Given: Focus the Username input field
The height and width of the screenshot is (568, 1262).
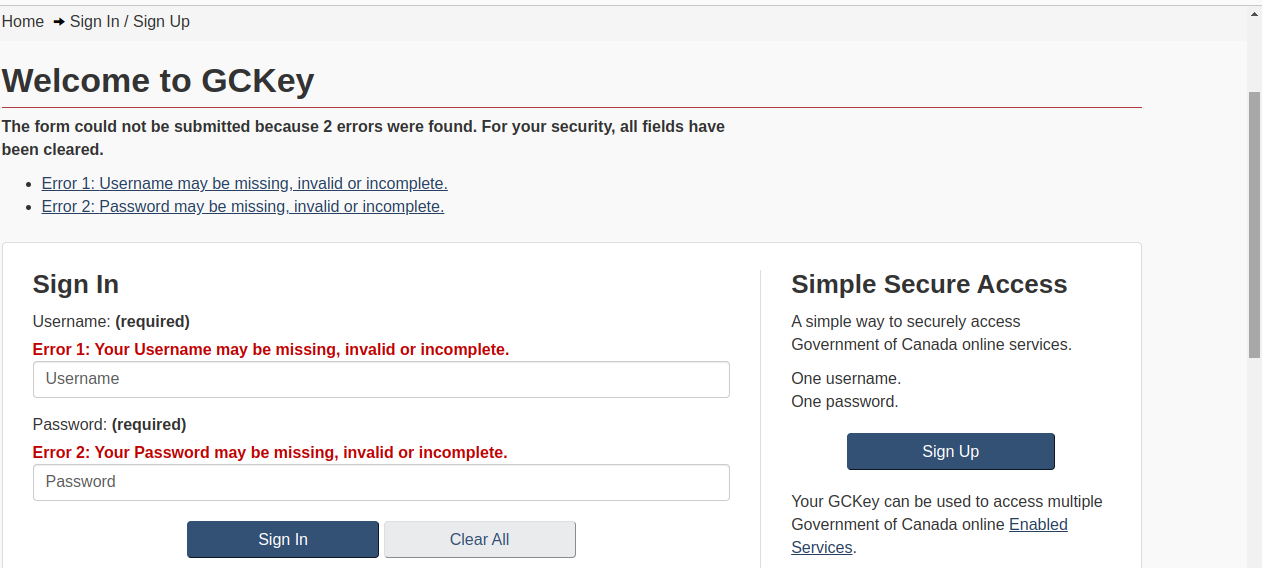Looking at the screenshot, I should 381,379.
